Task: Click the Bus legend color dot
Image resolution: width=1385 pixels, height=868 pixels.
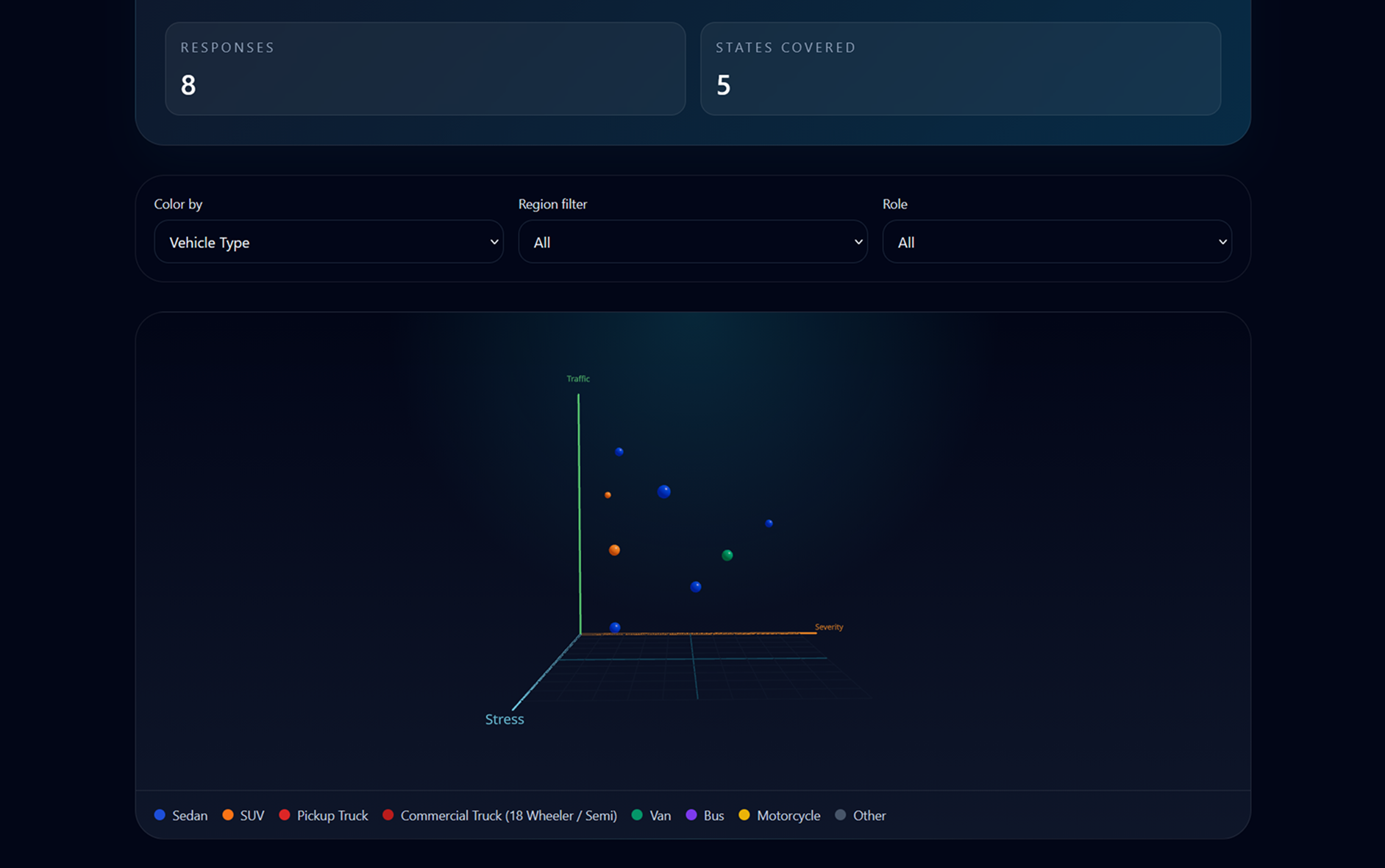Action: tap(691, 815)
